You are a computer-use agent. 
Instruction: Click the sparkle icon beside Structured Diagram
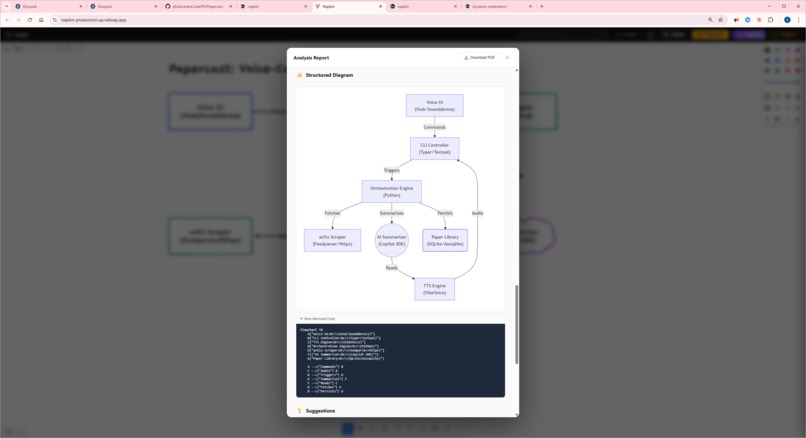coord(300,75)
